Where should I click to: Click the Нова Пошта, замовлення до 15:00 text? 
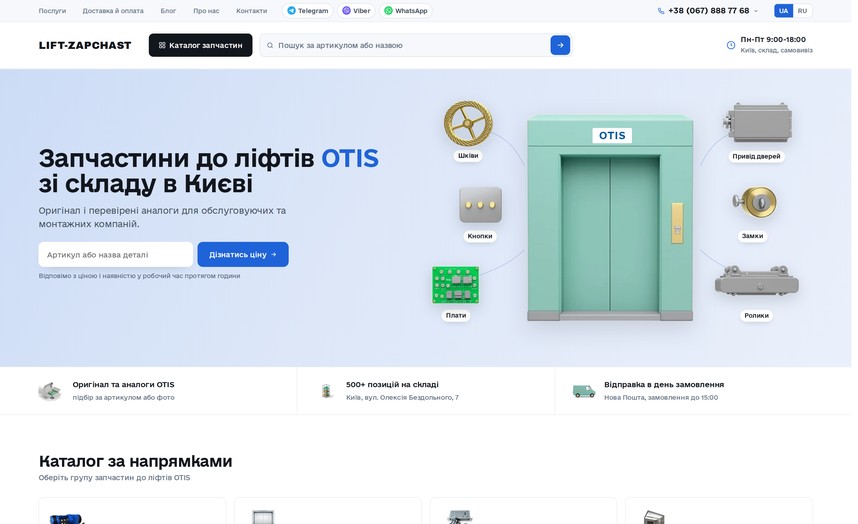click(x=660, y=398)
